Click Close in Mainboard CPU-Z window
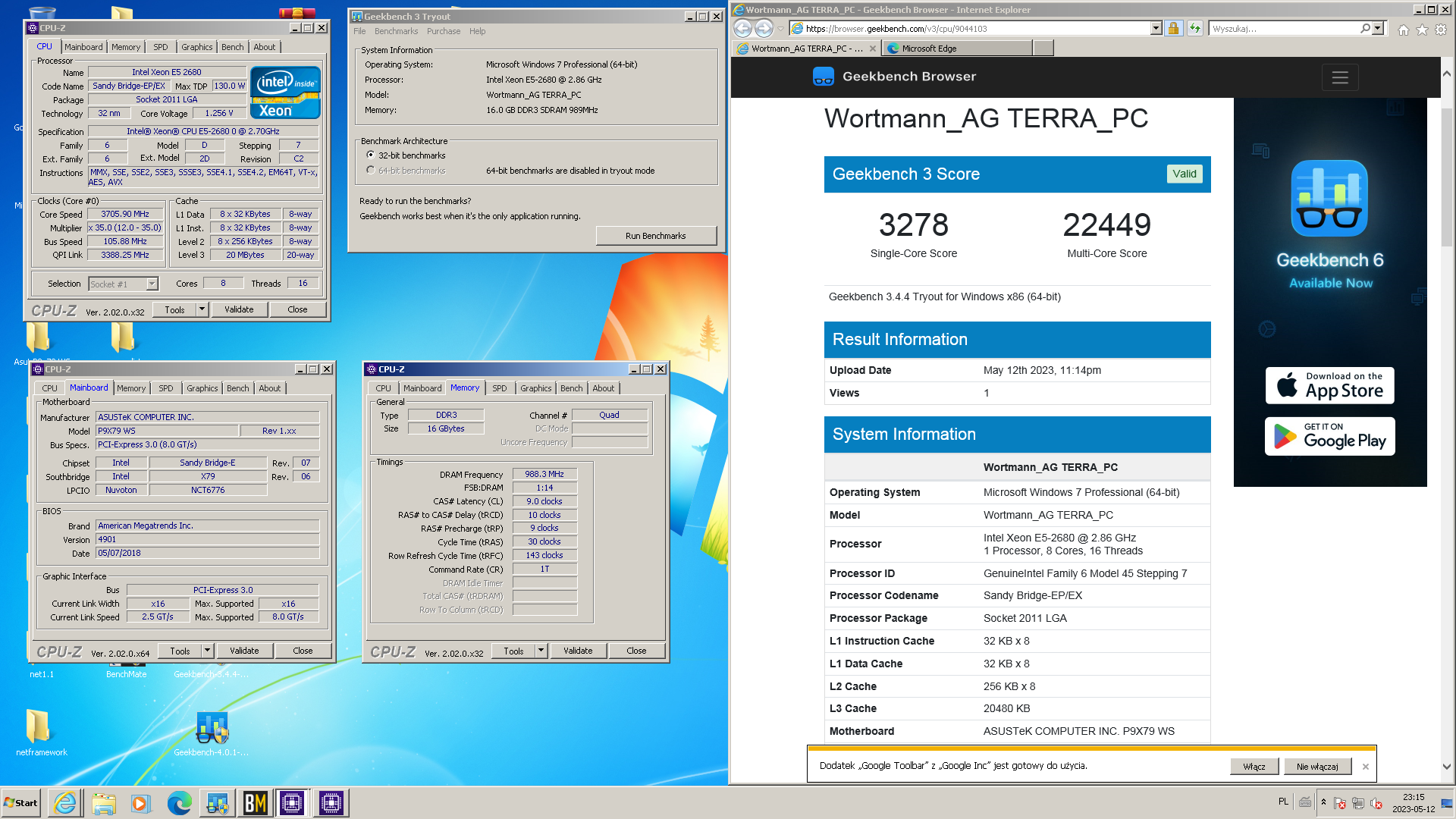Viewport: 1456px width, 819px height. [x=303, y=651]
